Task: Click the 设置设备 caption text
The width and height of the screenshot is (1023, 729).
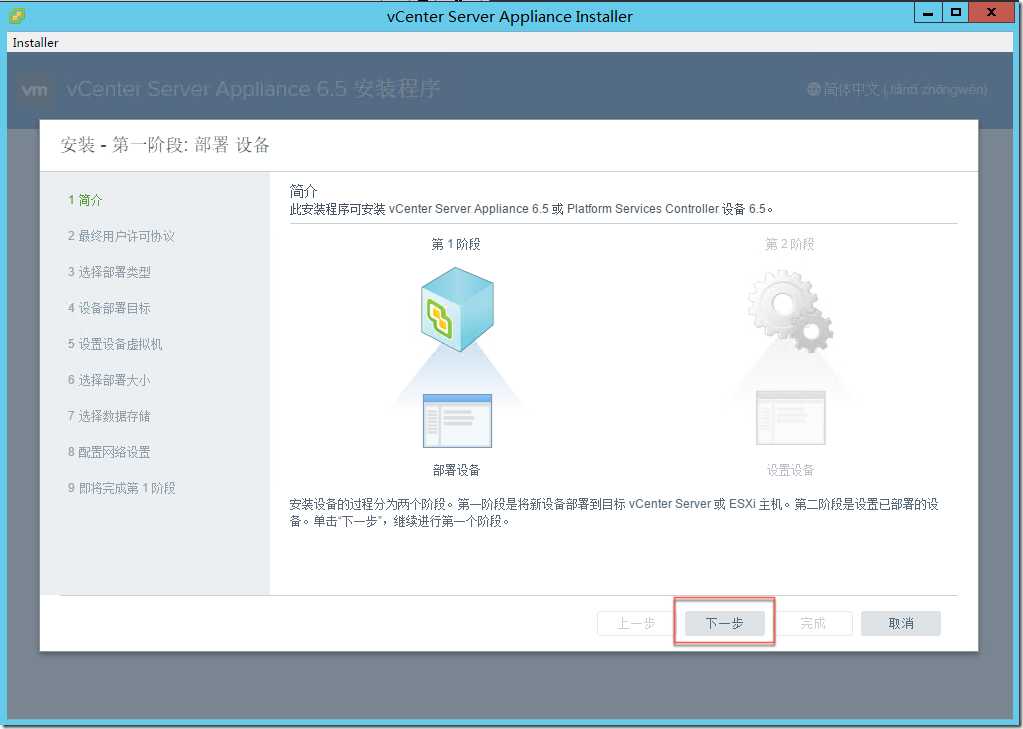Action: point(790,470)
